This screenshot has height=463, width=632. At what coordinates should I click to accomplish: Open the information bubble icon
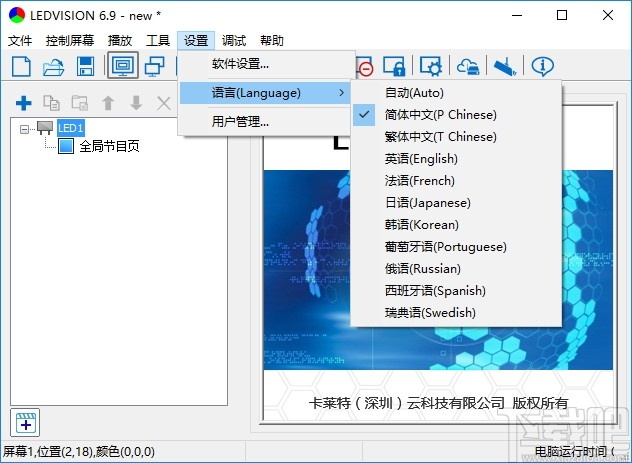coord(542,66)
